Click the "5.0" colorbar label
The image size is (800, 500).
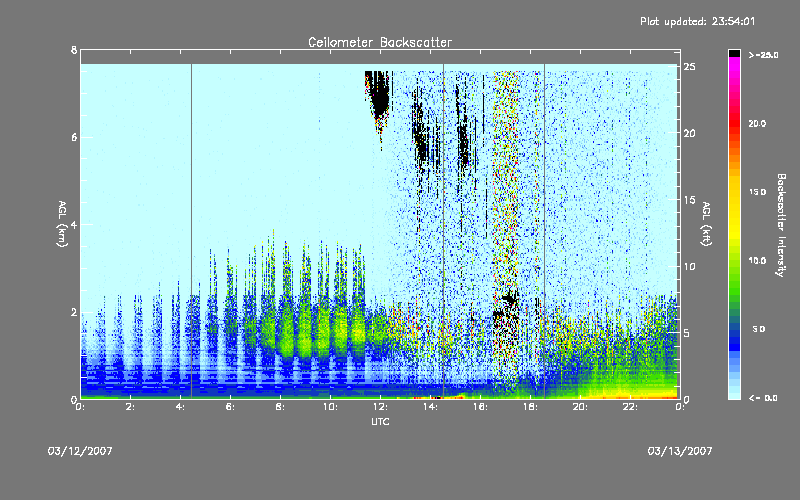pos(759,329)
